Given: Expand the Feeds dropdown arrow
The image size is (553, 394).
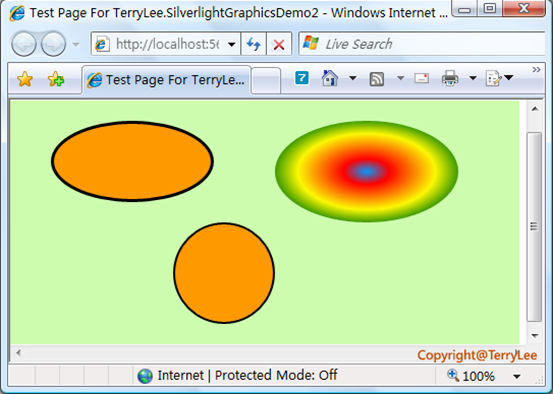Looking at the screenshot, I should pyautogui.click(x=401, y=78).
